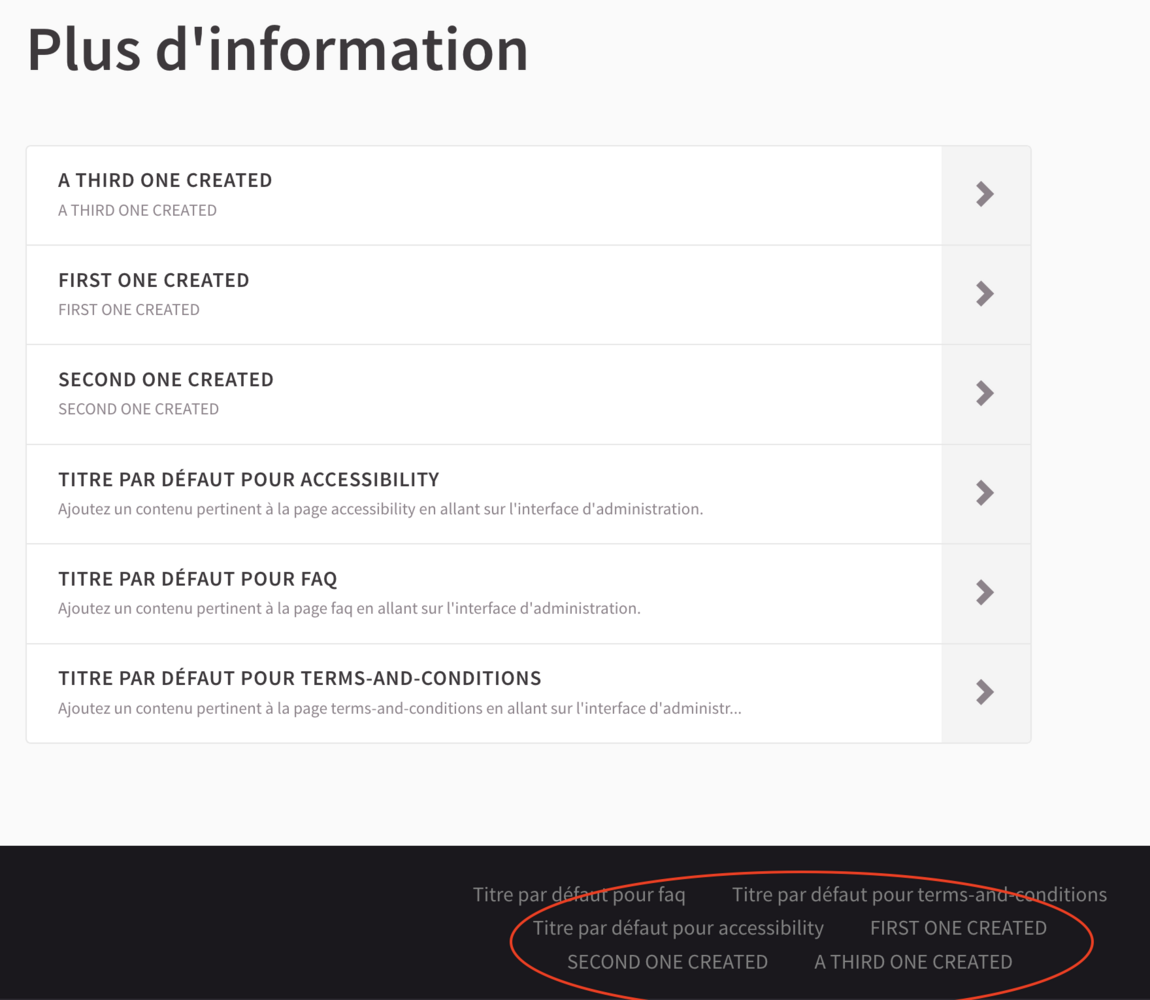The image size is (1150, 1000).
Task: Click chevron arrow on SECOND ONE CREATED row
Action: tap(985, 393)
